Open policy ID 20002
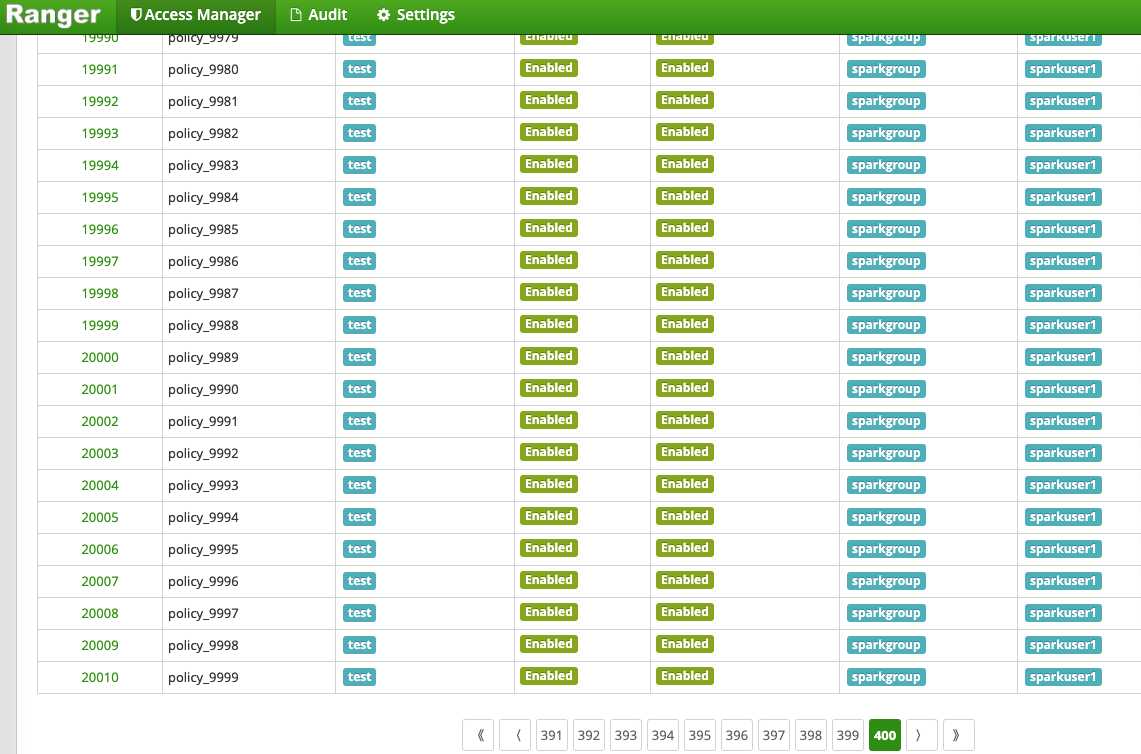The image size is (1141, 754). 100,421
